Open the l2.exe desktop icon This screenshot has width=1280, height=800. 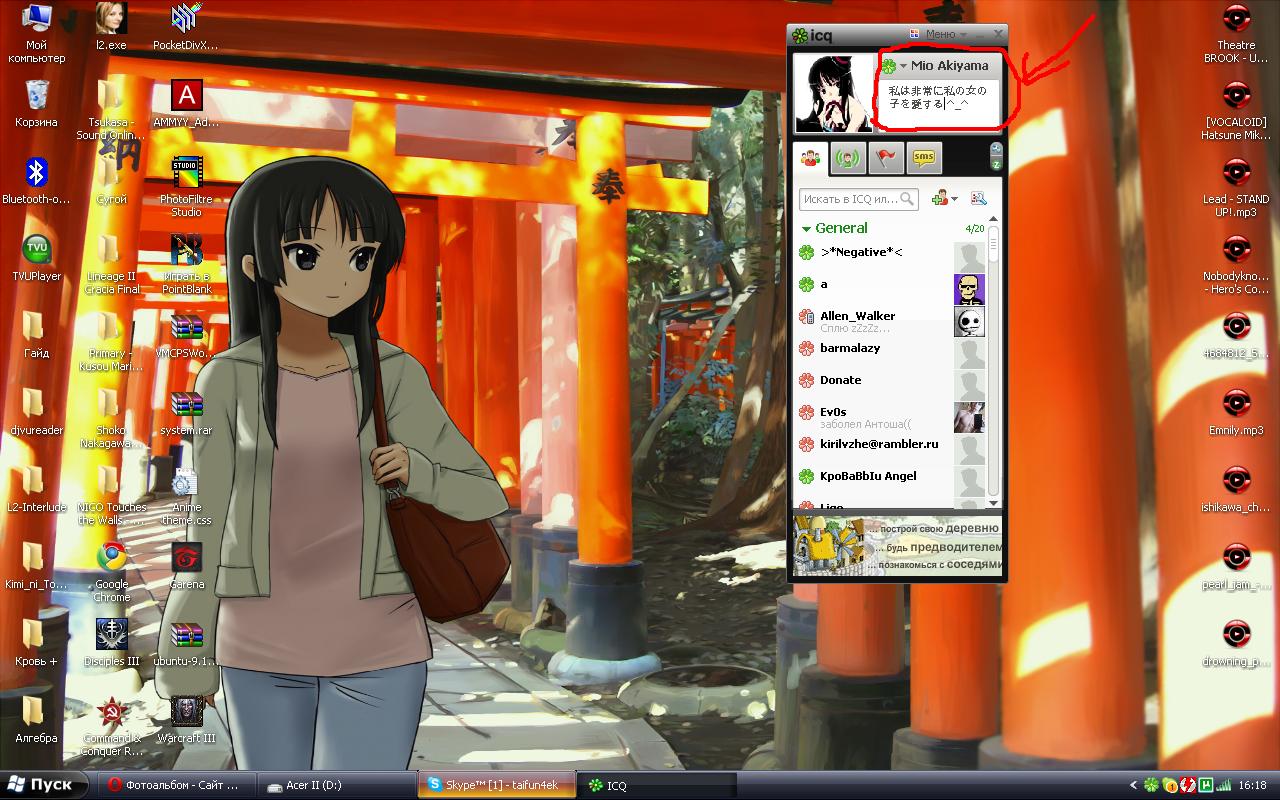(x=111, y=26)
